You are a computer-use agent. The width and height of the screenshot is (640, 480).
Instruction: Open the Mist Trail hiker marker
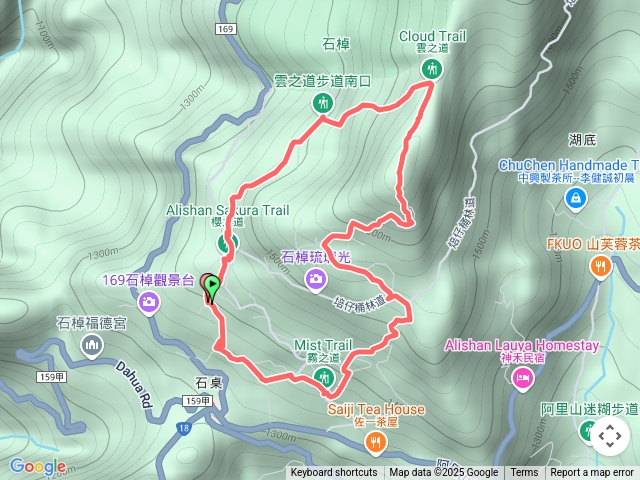[x=324, y=377]
